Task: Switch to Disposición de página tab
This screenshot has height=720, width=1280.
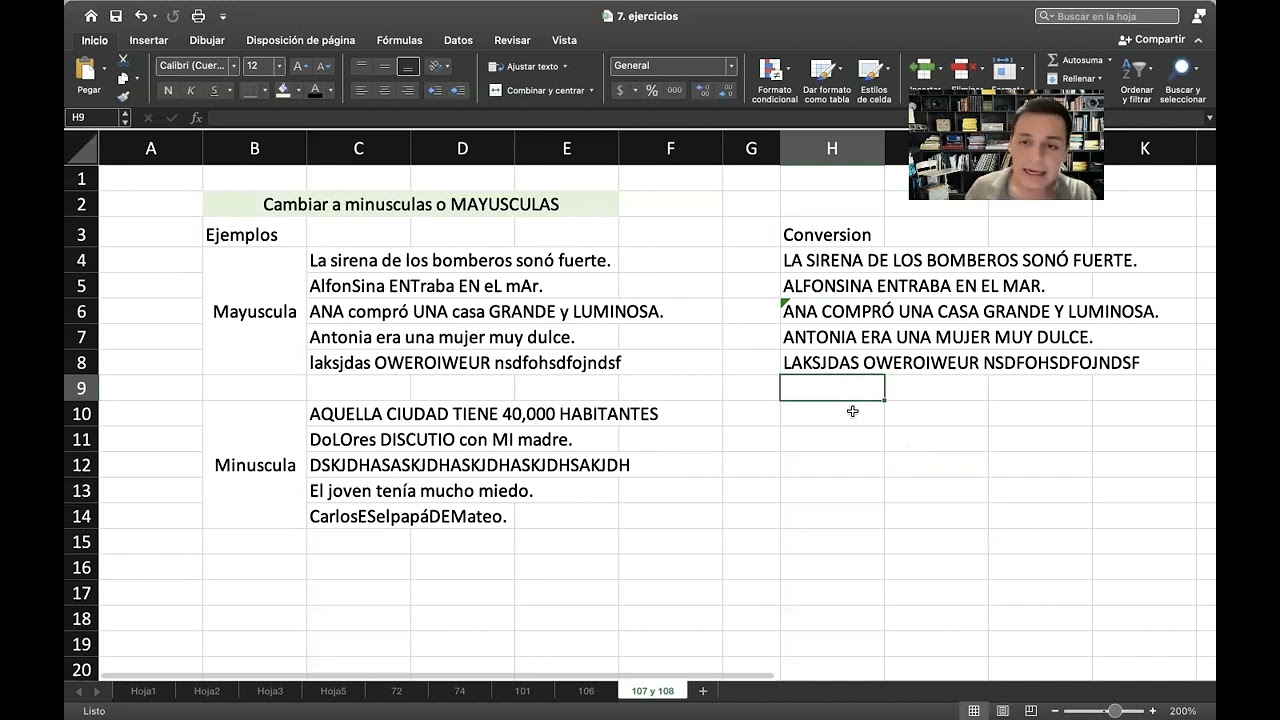Action: (x=301, y=40)
